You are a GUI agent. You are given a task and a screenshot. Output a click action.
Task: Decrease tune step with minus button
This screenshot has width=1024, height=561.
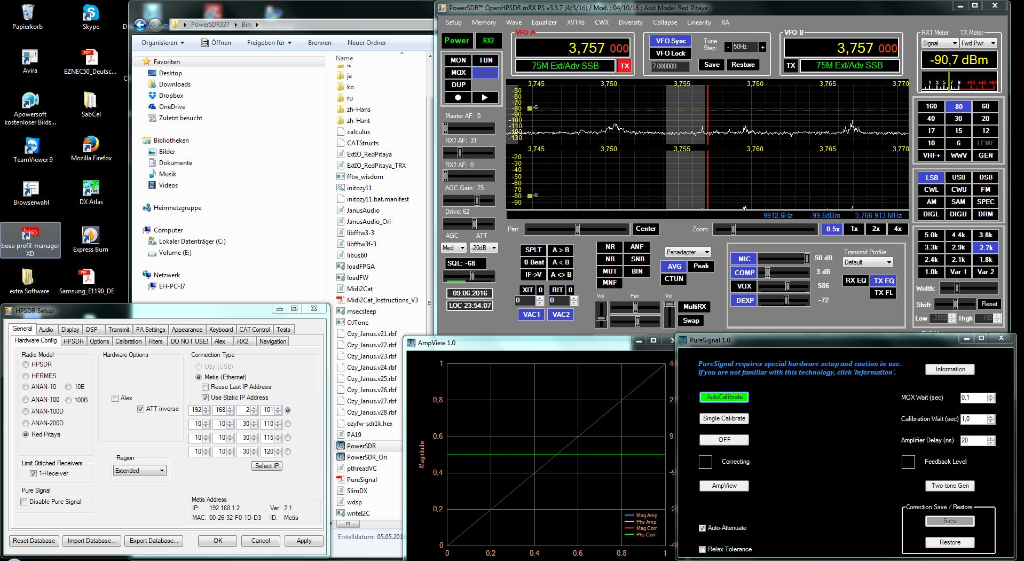(x=728, y=47)
